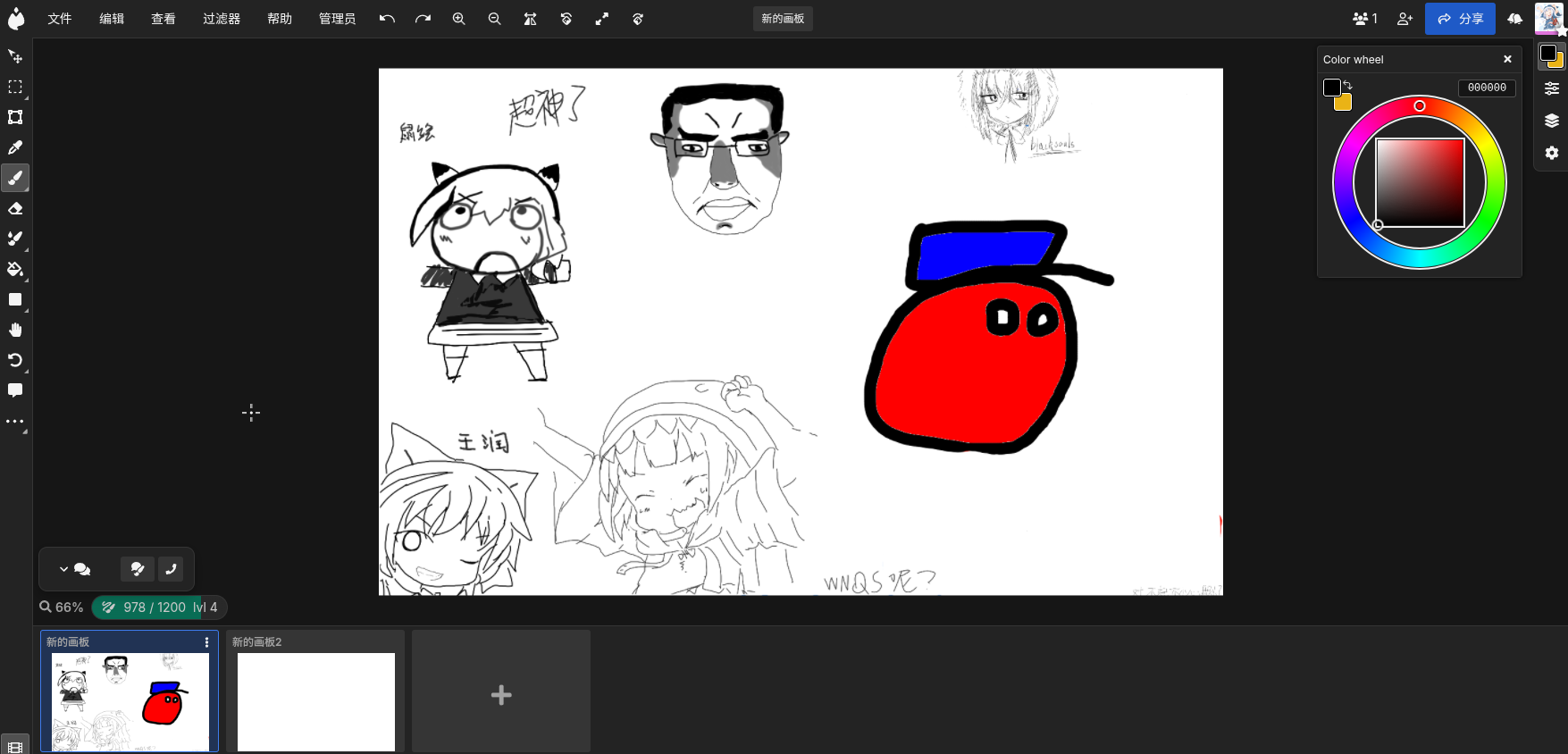Click the 新的画板 title field

(783, 19)
